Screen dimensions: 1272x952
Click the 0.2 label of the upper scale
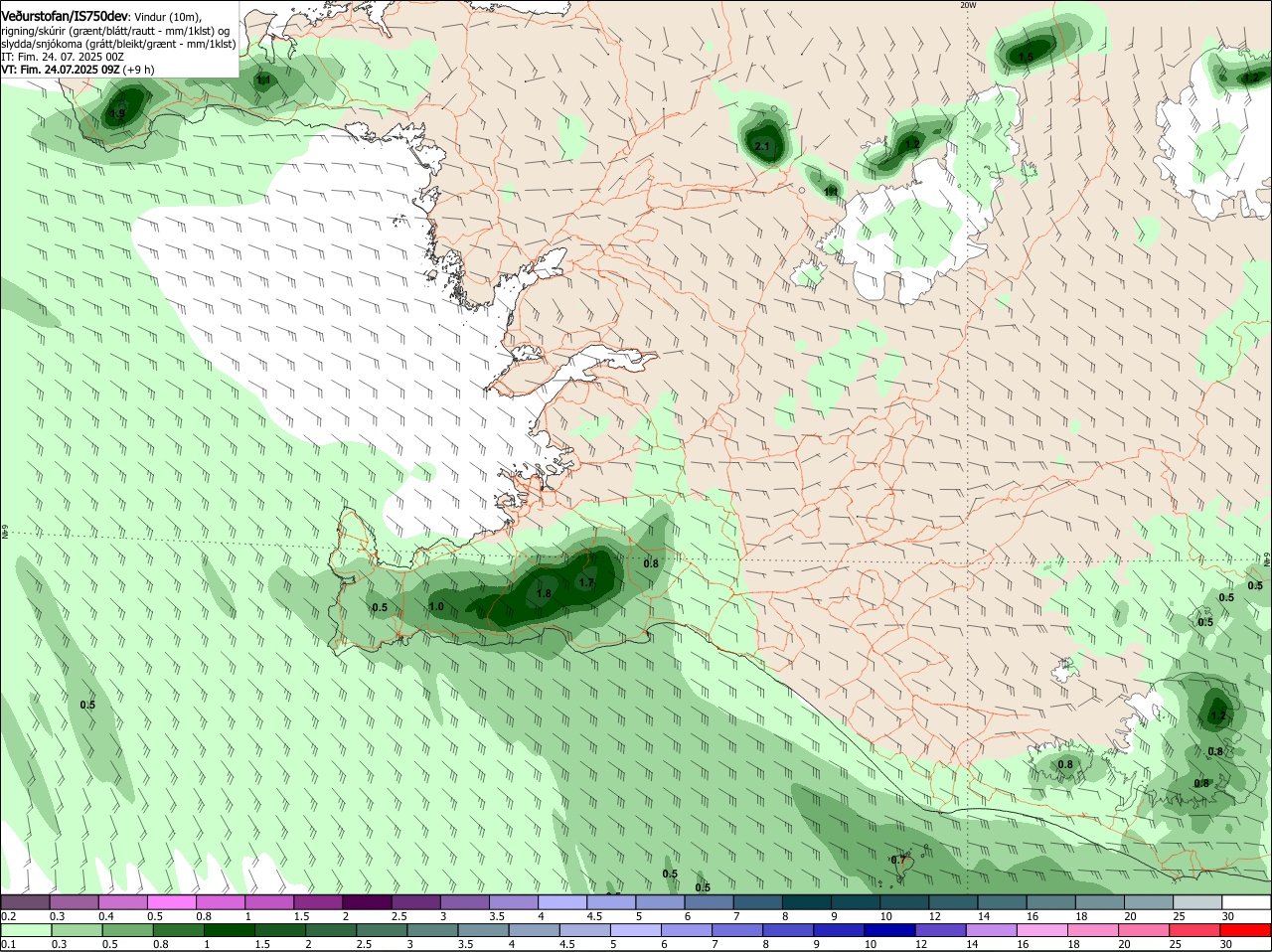click(x=8, y=916)
